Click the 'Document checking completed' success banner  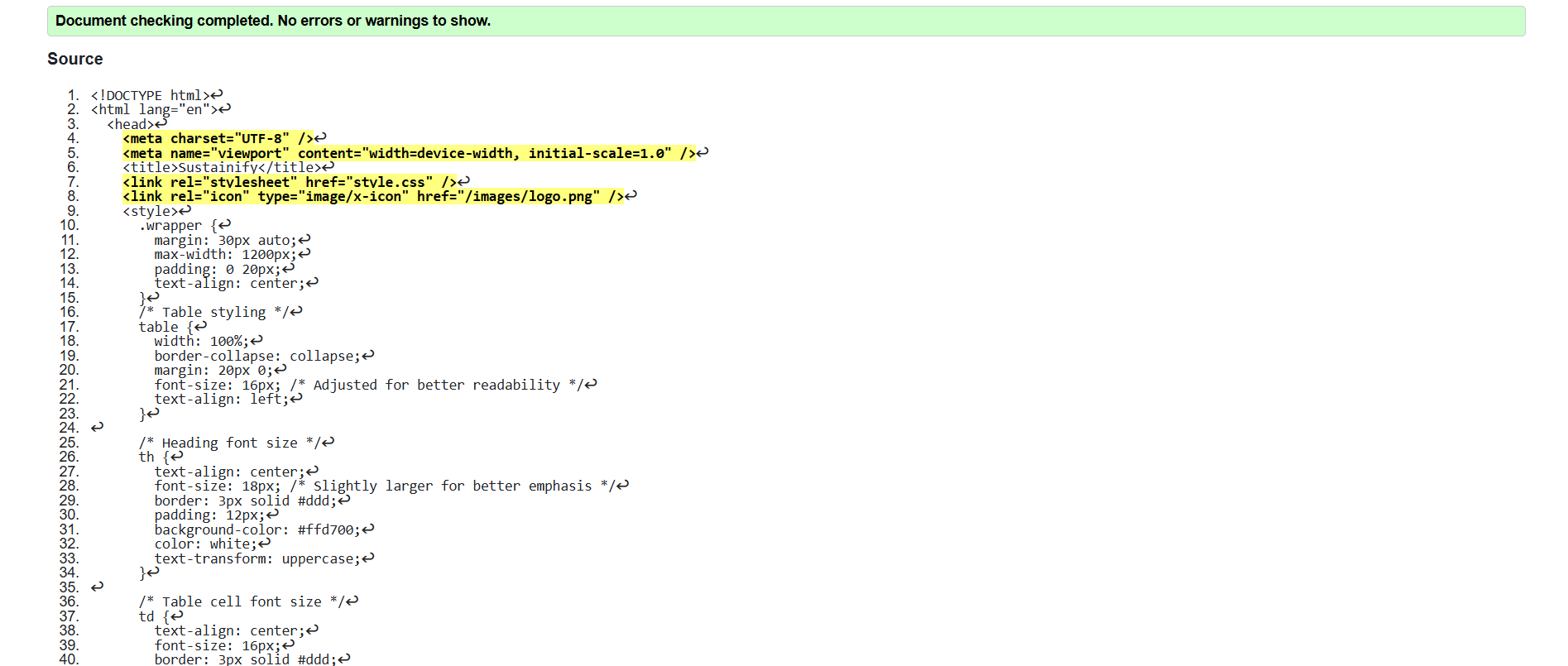[785, 21]
